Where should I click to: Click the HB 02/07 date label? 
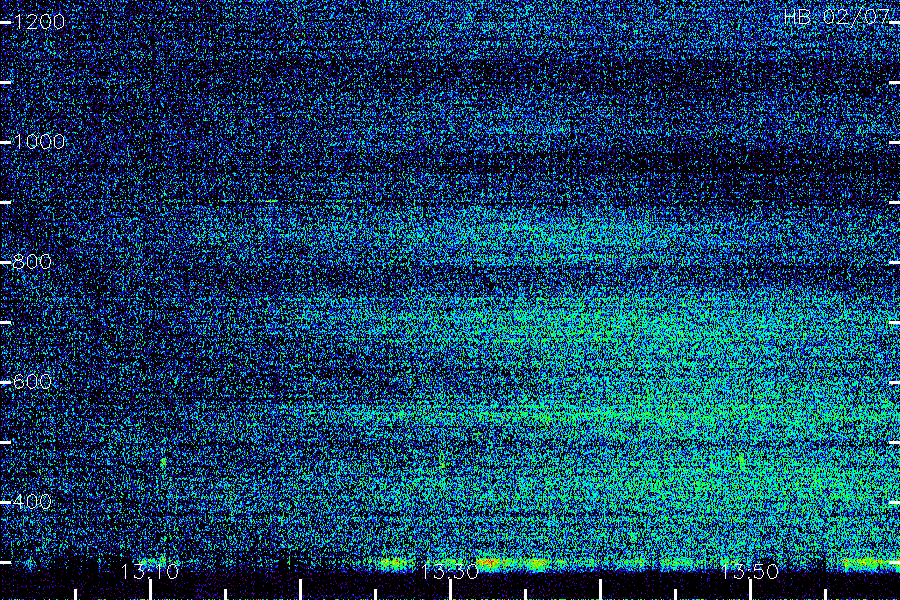pos(836,17)
